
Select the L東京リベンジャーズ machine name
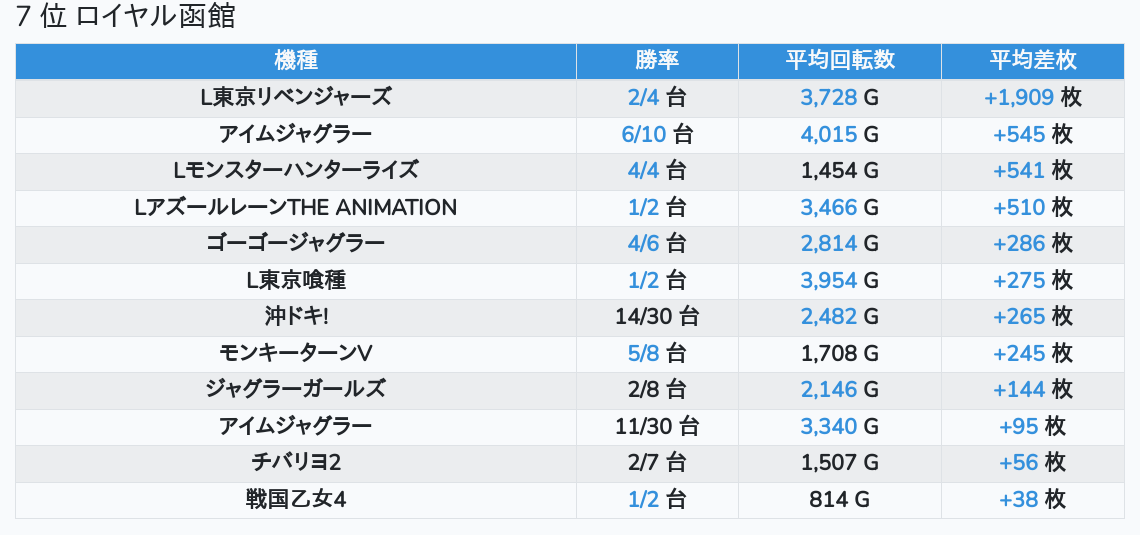coord(295,98)
